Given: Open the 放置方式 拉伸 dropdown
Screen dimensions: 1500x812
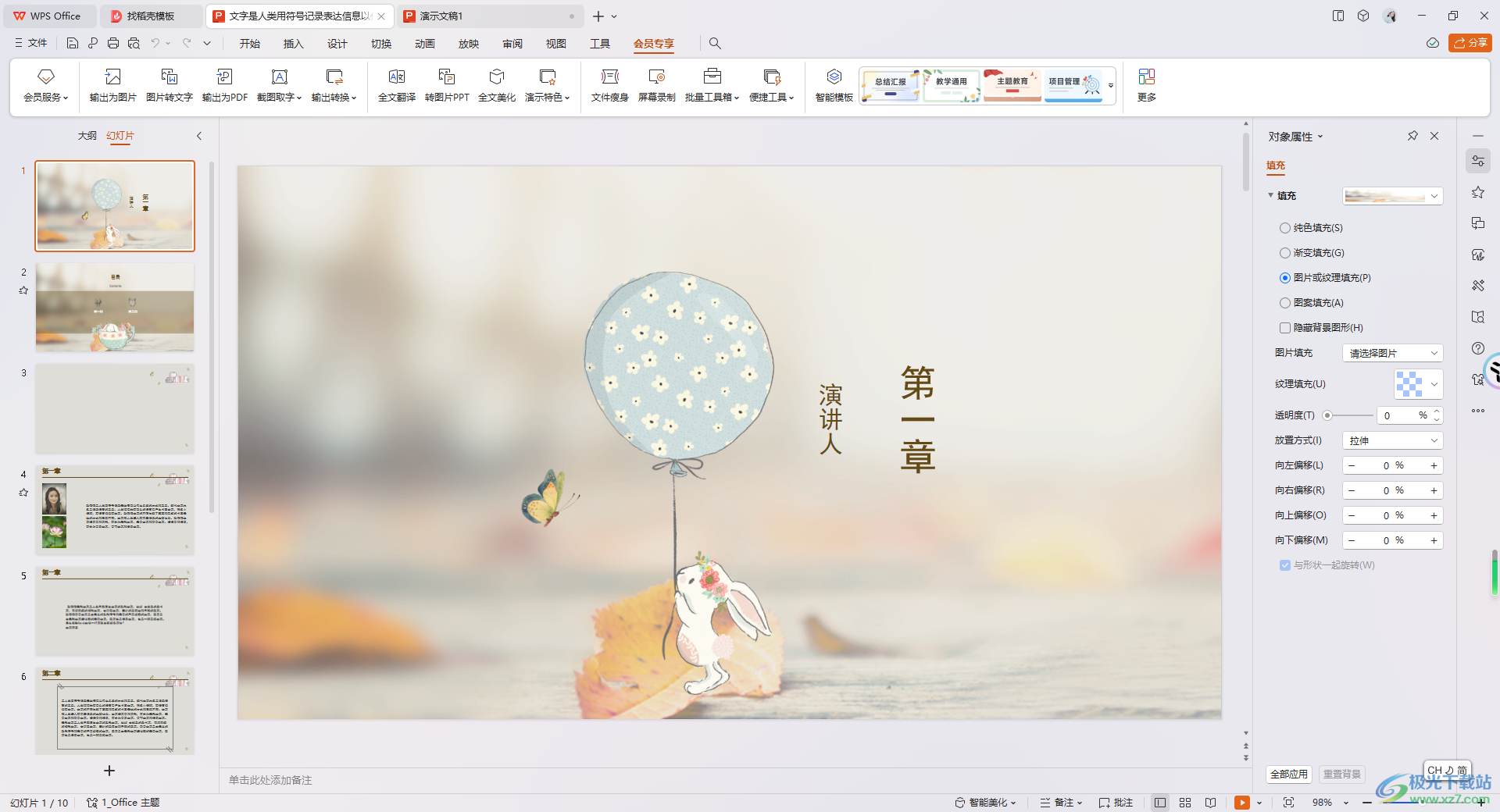Looking at the screenshot, I should tap(1392, 440).
